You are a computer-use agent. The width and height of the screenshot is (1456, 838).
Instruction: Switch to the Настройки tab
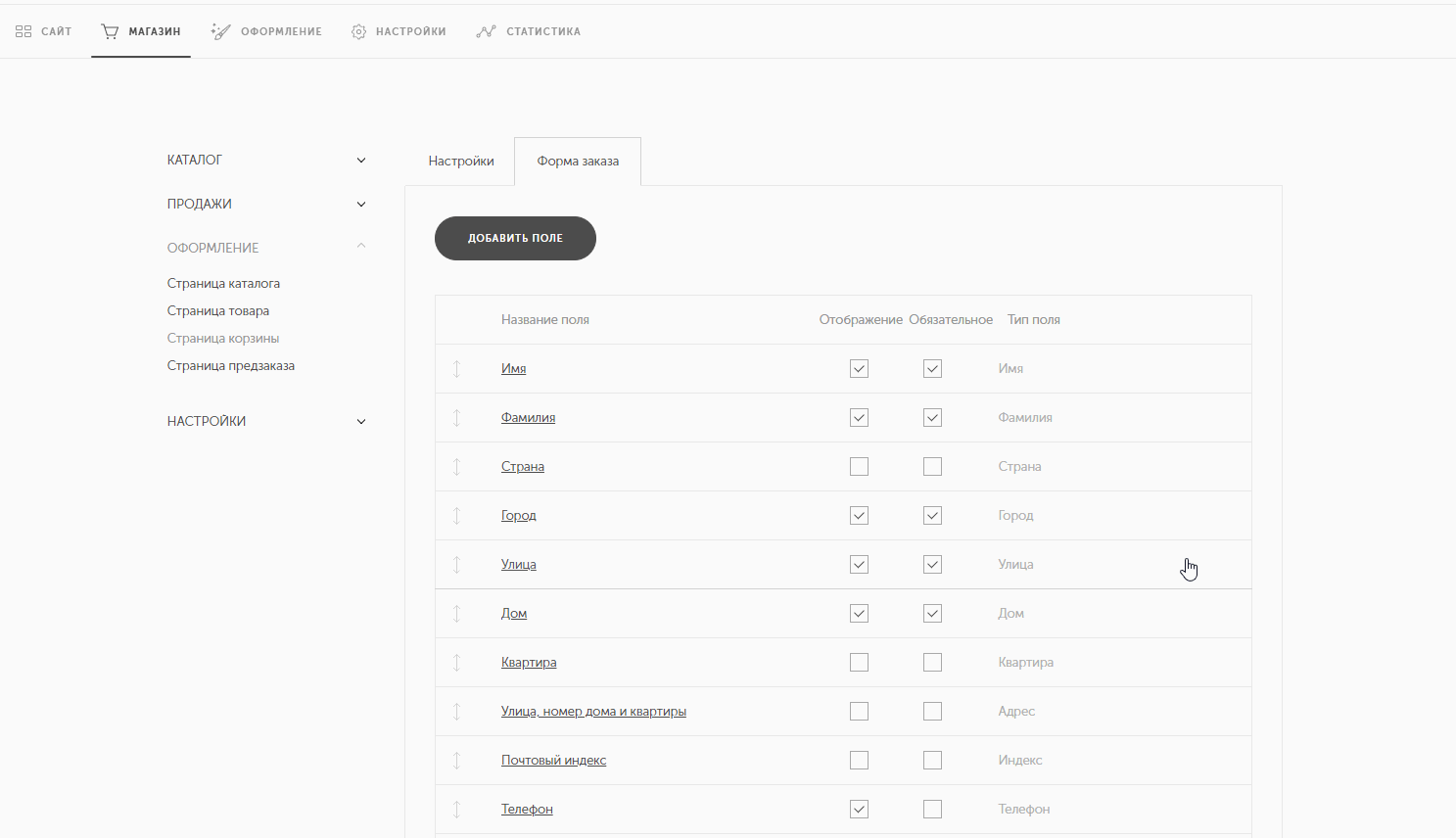tap(460, 162)
